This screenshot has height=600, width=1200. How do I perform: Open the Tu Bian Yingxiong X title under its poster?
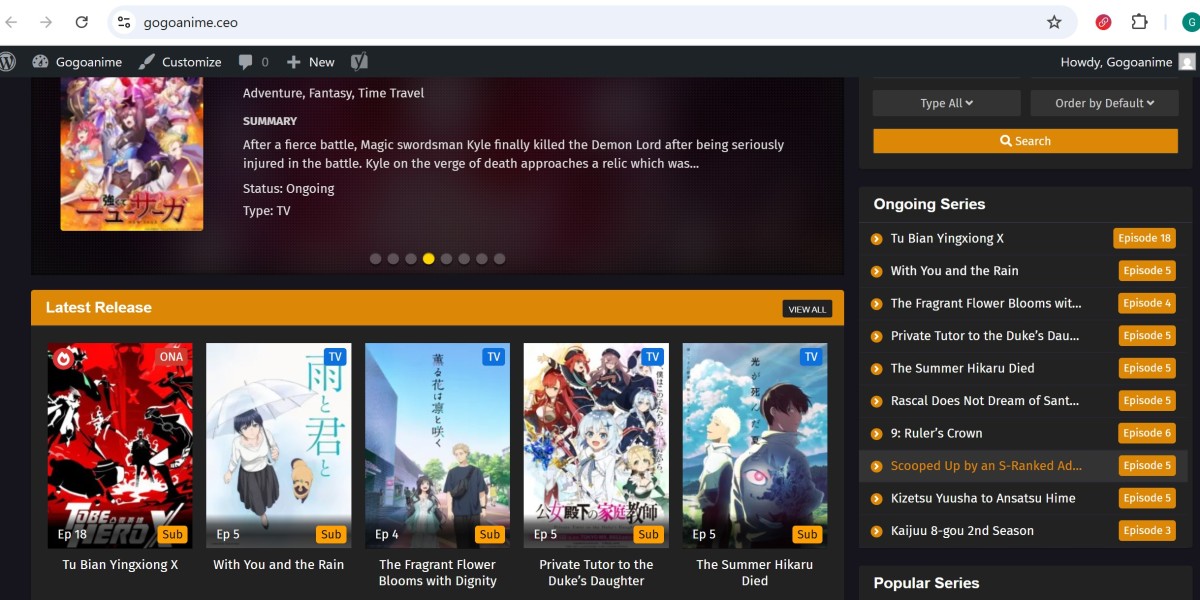tap(120, 565)
